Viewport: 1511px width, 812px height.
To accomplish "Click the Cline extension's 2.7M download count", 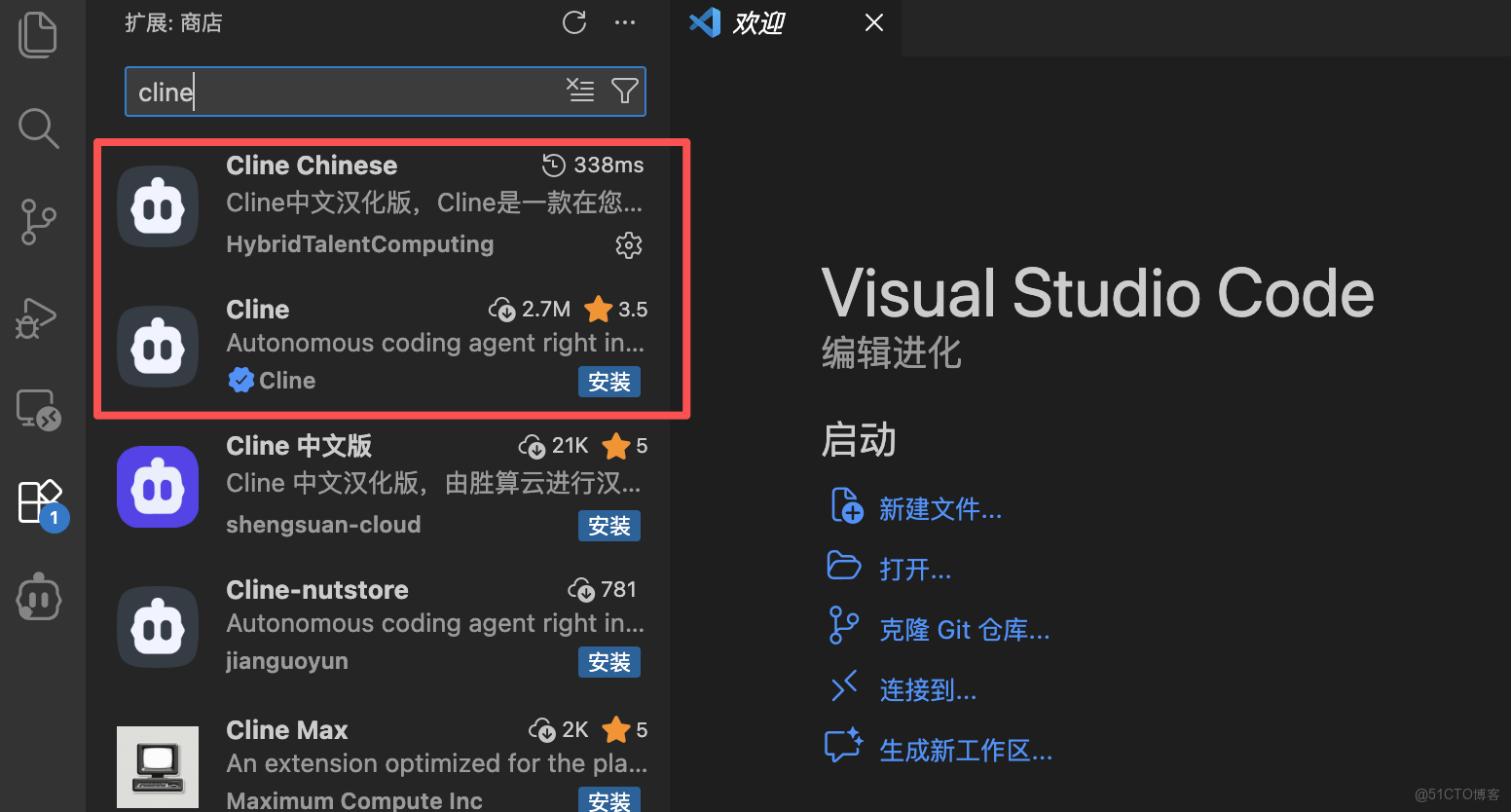I will [530, 310].
